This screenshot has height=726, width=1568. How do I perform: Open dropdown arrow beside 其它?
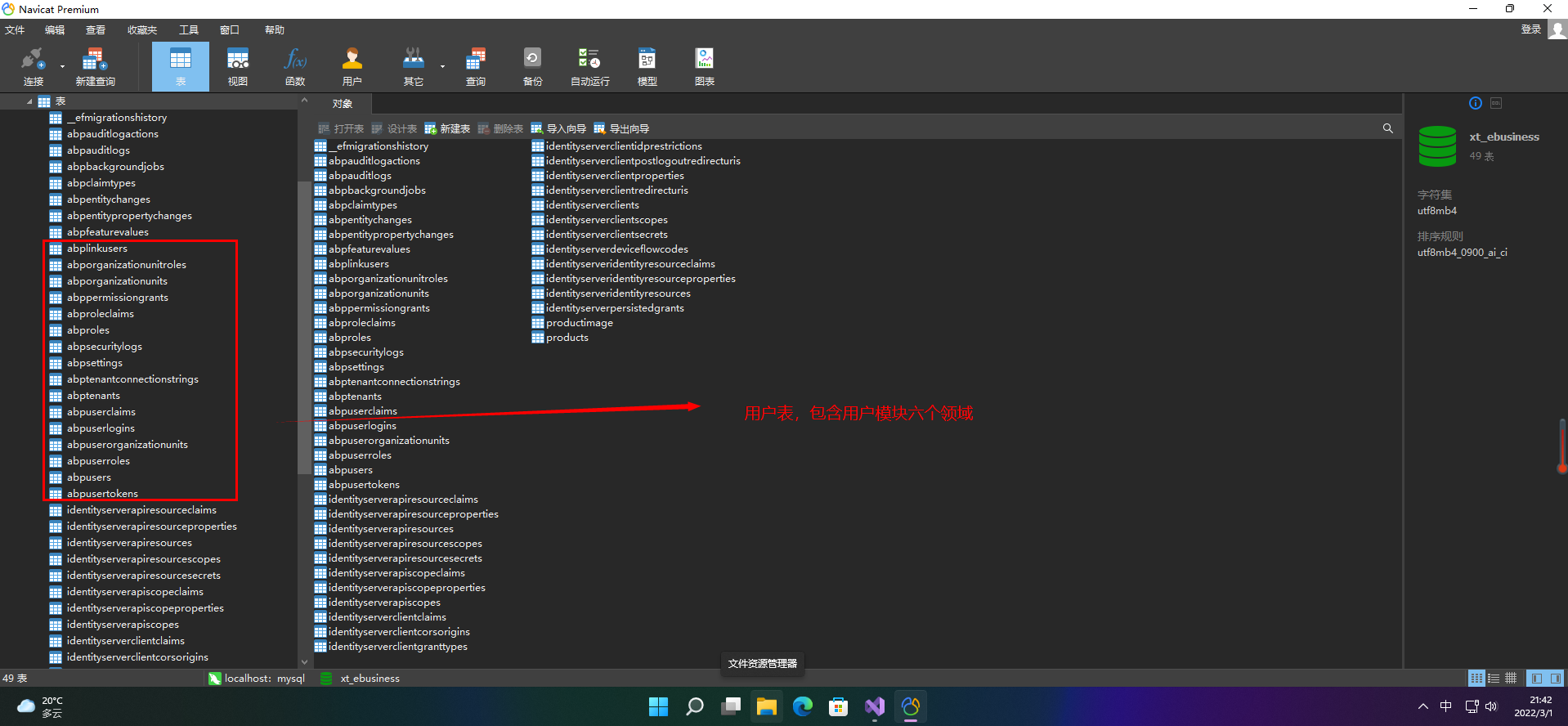pyautogui.click(x=442, y=67)
